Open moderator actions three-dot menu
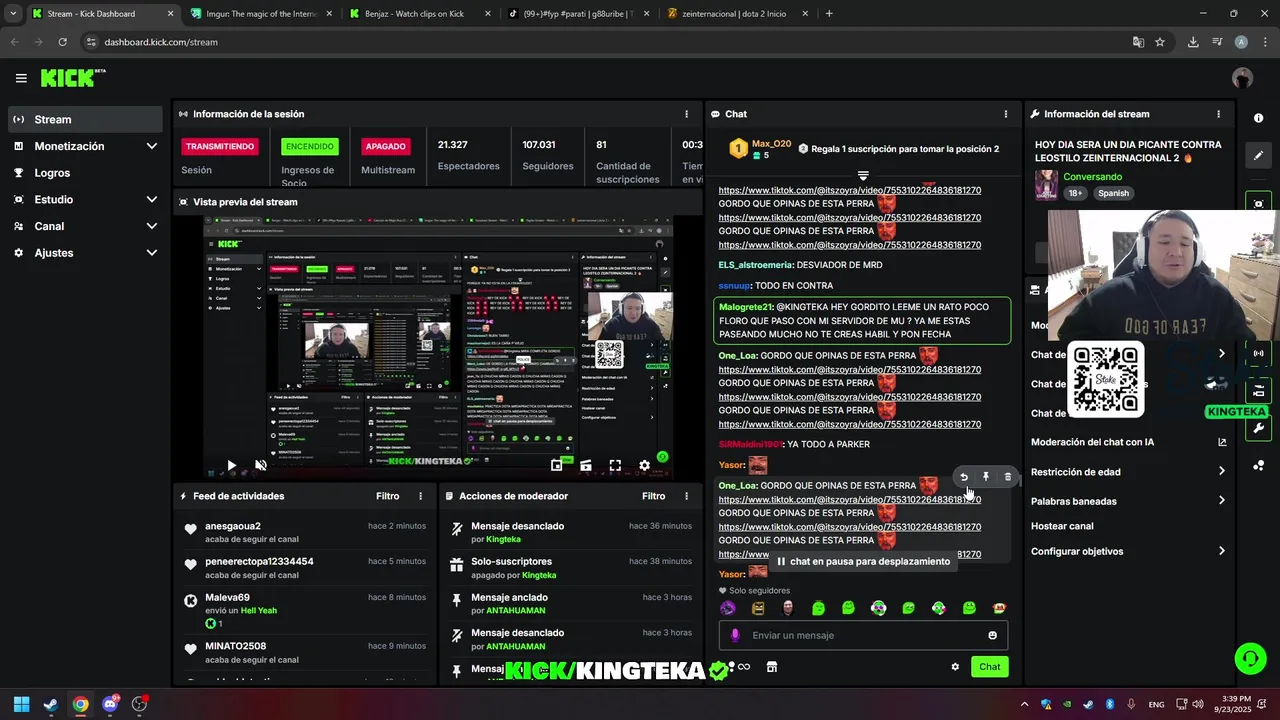This screenshot has width=1280, height=720. (x=686, y=496)
